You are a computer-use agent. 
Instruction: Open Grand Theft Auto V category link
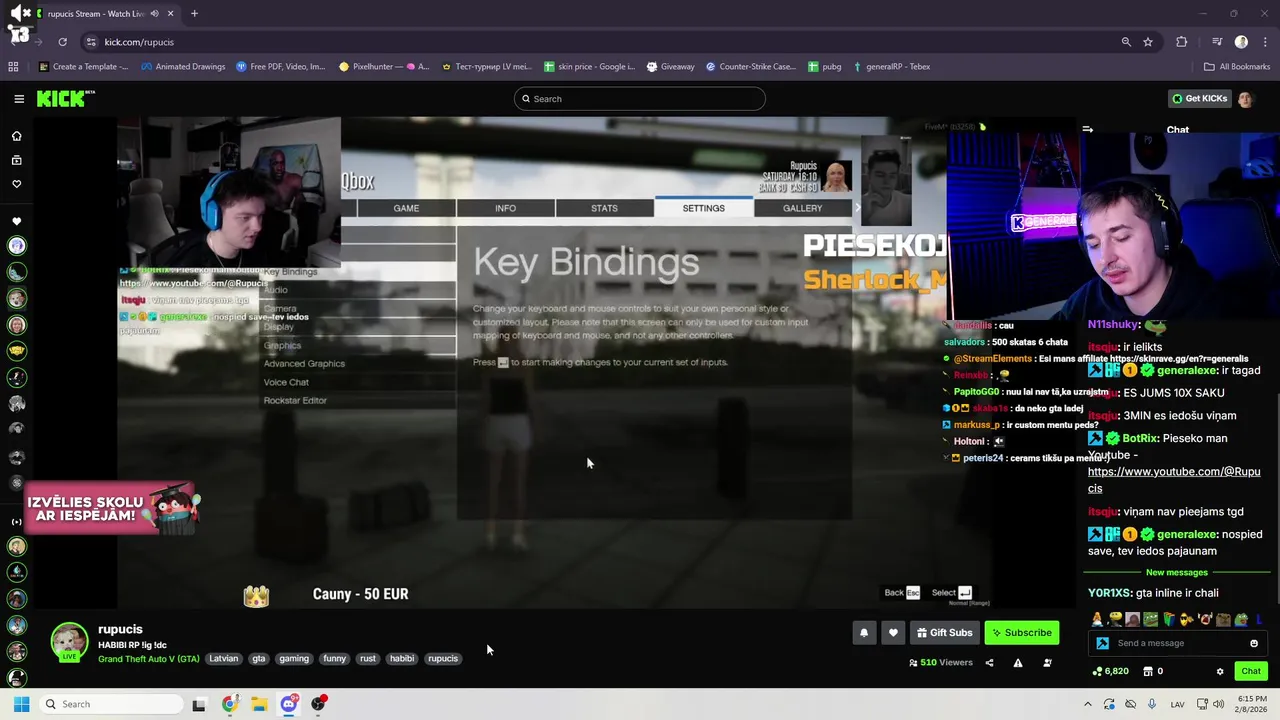(149, 659)
